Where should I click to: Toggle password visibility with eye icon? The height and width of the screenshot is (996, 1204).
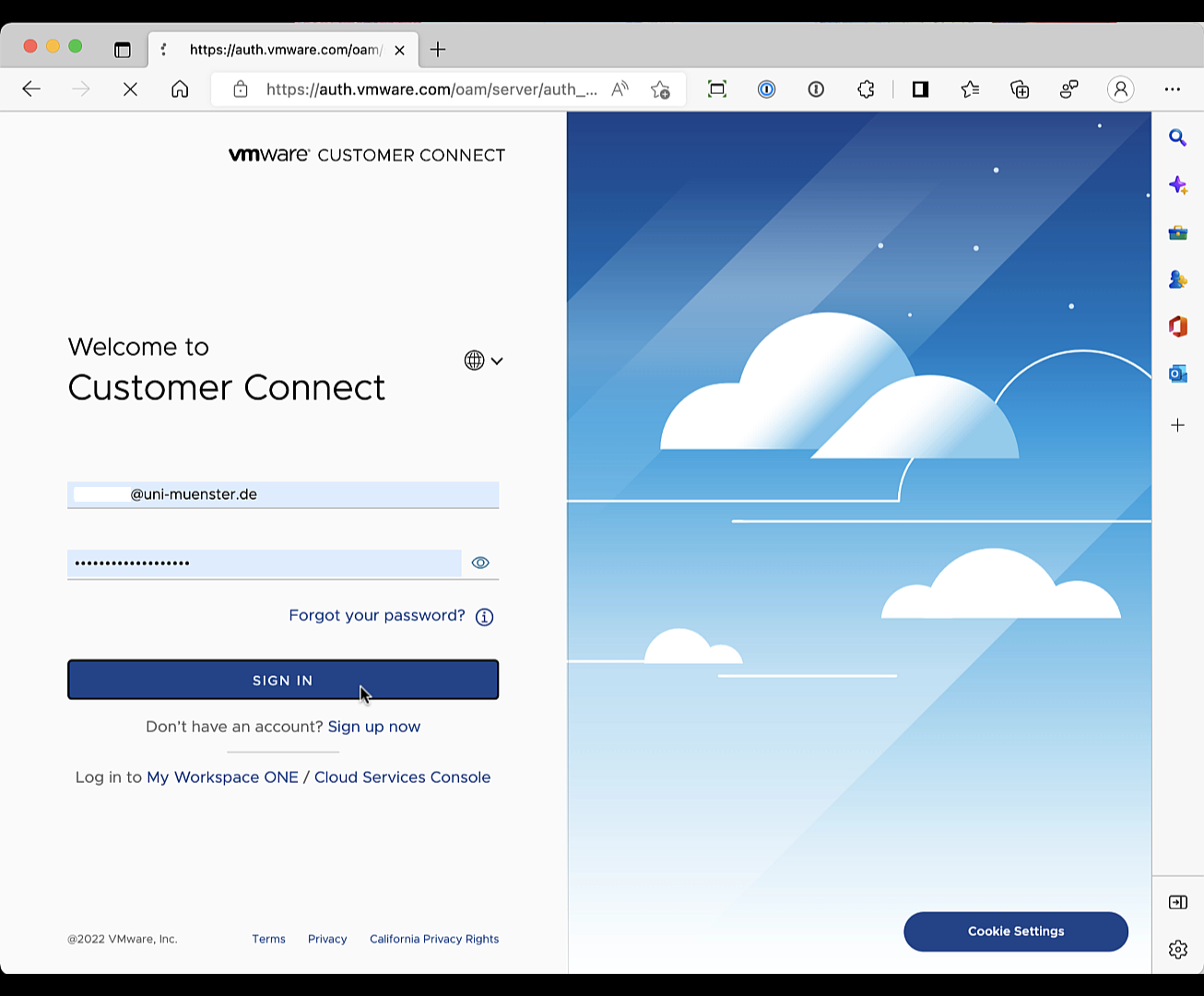(x=480, y=563)
